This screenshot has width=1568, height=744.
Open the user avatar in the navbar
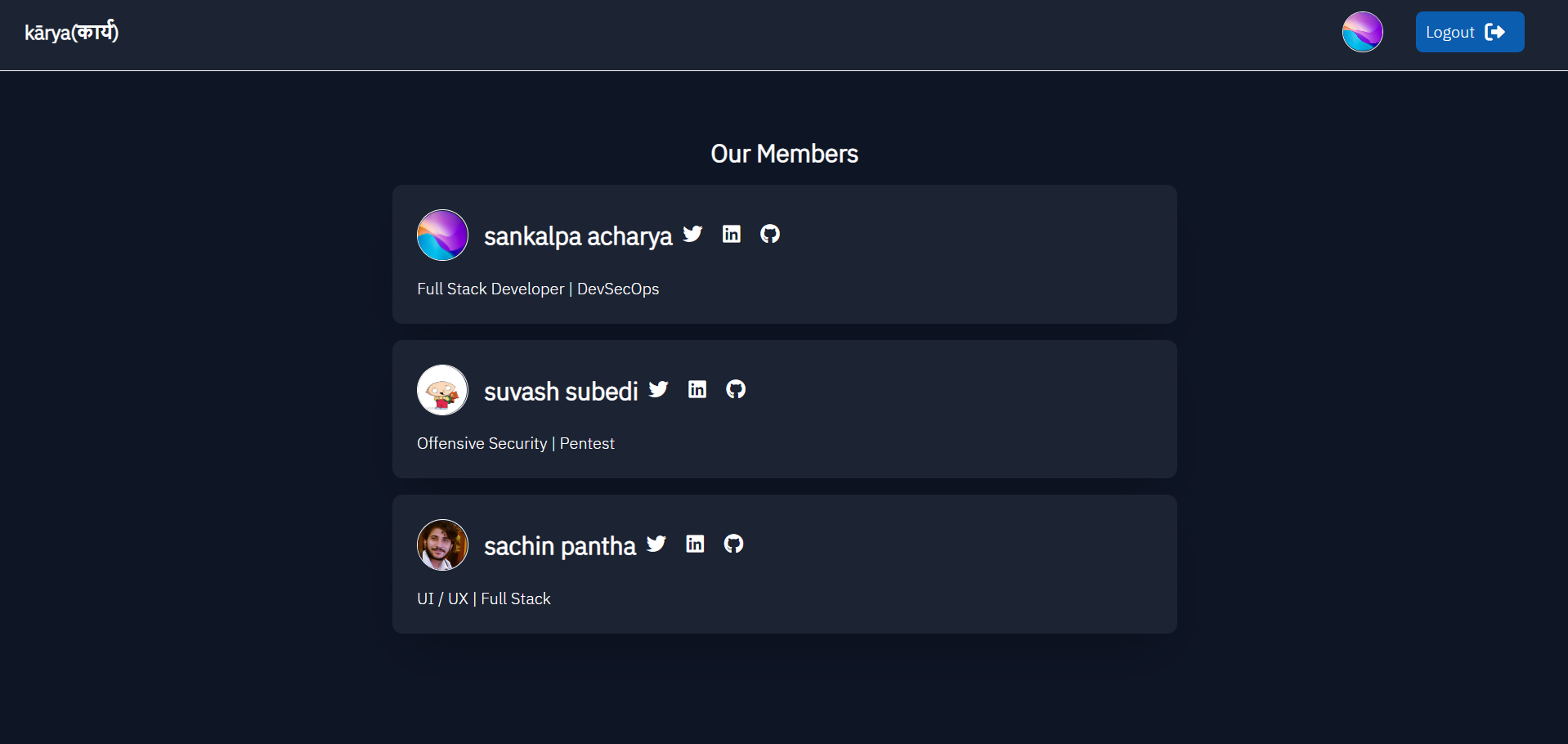pyautogui.click(x=1362, y=32)
